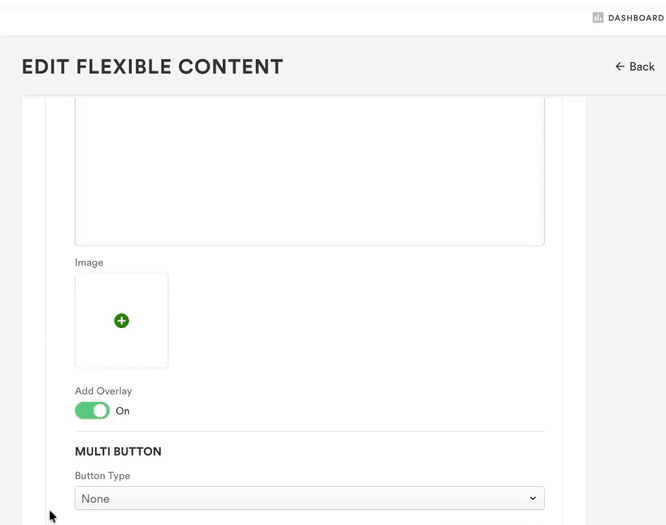
Task: Click the Dashboard bar-chart icon
Action: click(598, 17)
